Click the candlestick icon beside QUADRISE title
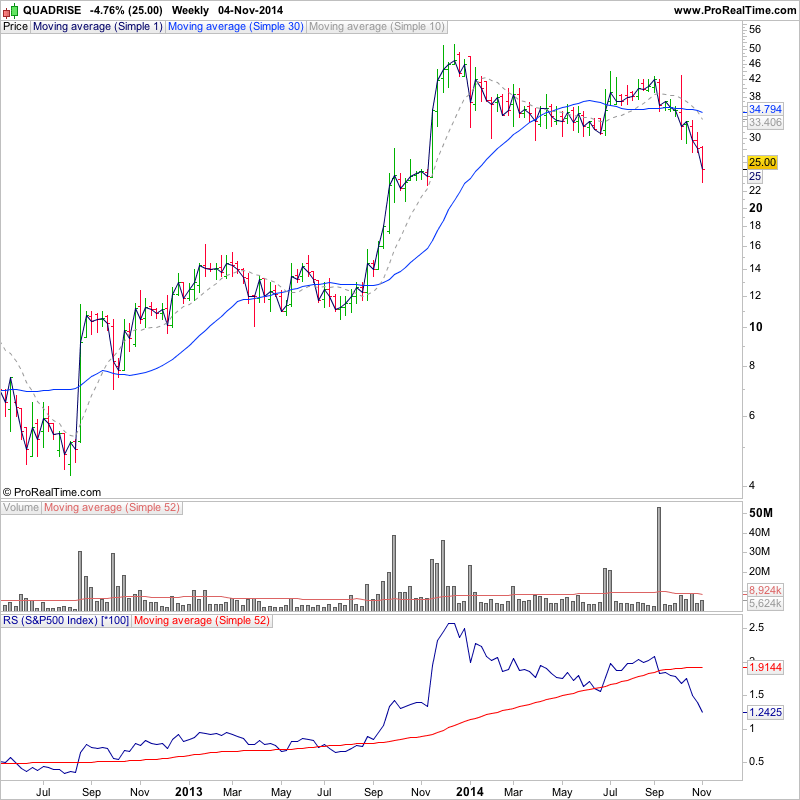This screenshot has width=800, height=800. 10,10
